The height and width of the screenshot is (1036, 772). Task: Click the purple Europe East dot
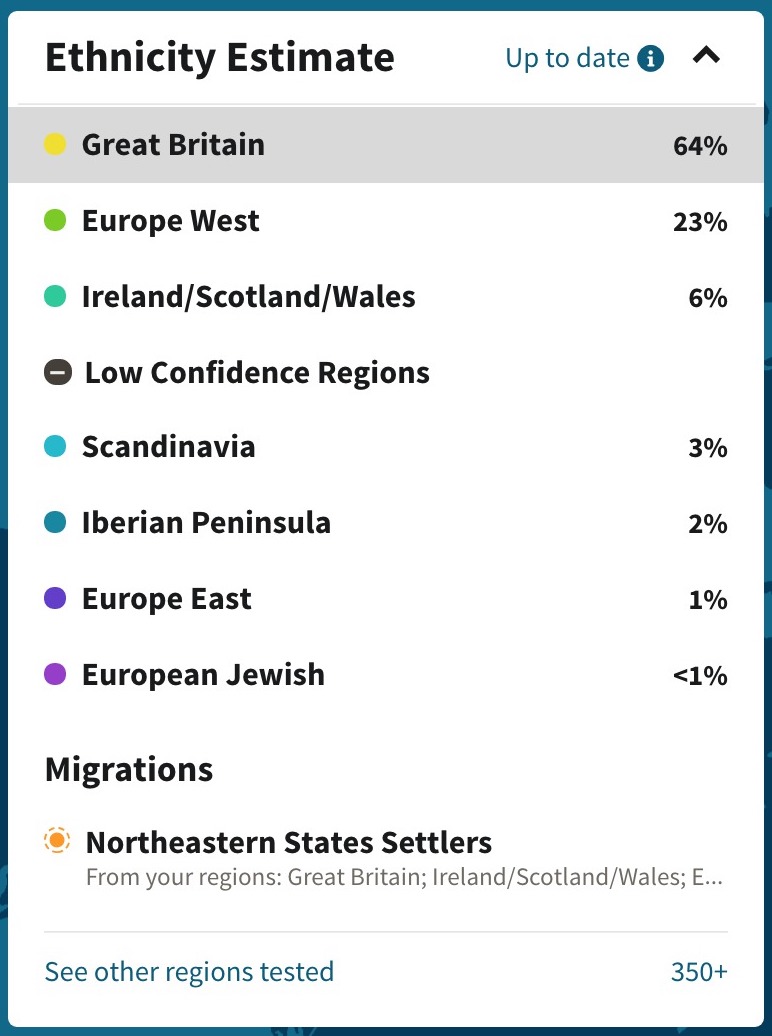55,599
